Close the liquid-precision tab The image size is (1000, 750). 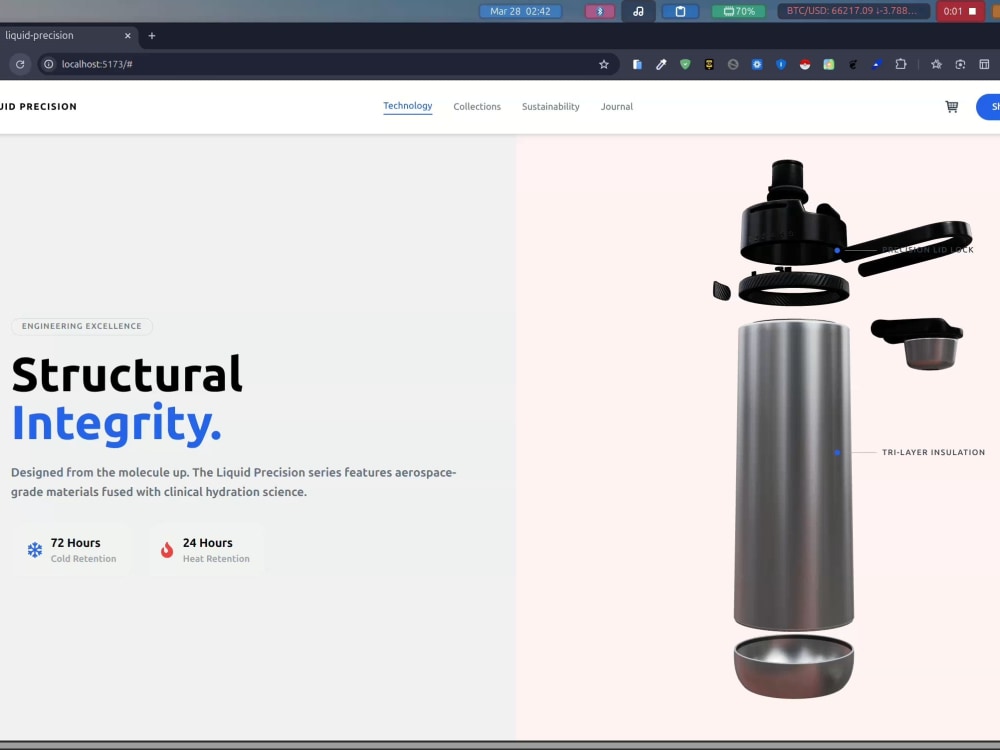click(x=128, y=36)
